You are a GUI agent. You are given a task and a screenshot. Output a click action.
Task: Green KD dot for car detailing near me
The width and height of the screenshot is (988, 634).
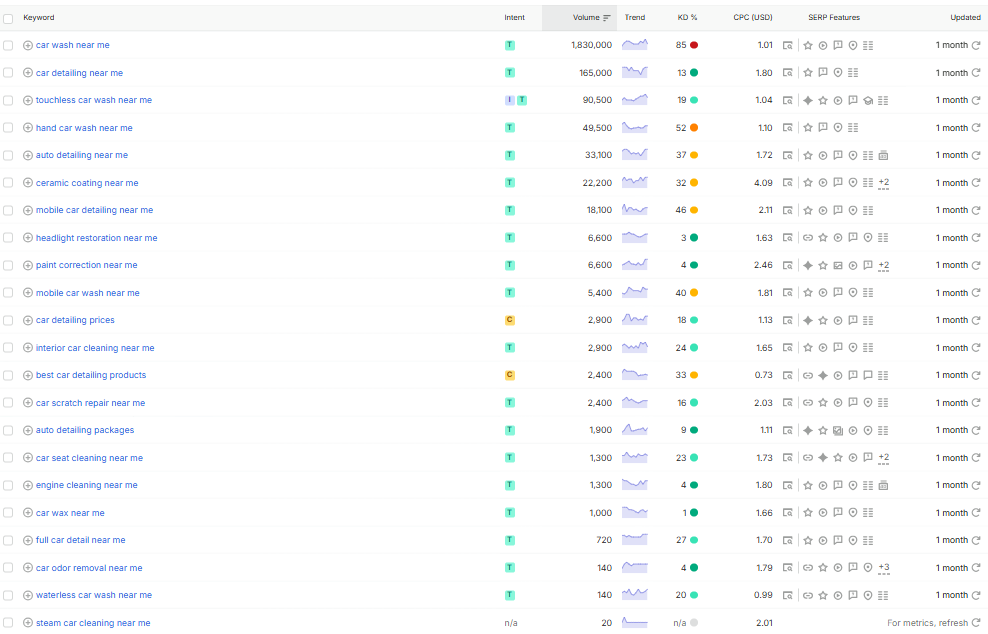coord(694,73)
